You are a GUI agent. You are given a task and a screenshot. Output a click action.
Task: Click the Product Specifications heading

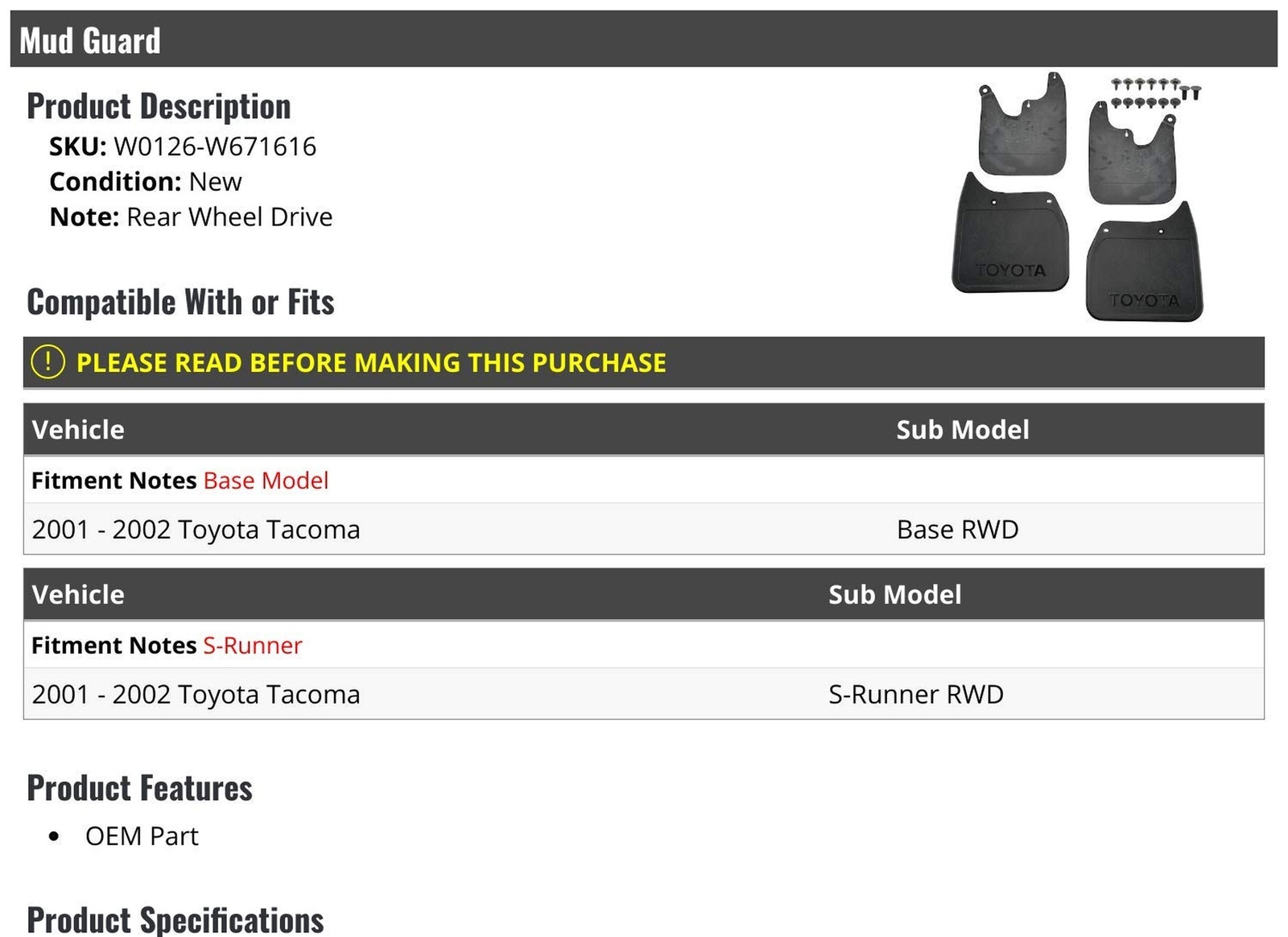[x=175, y=920]
